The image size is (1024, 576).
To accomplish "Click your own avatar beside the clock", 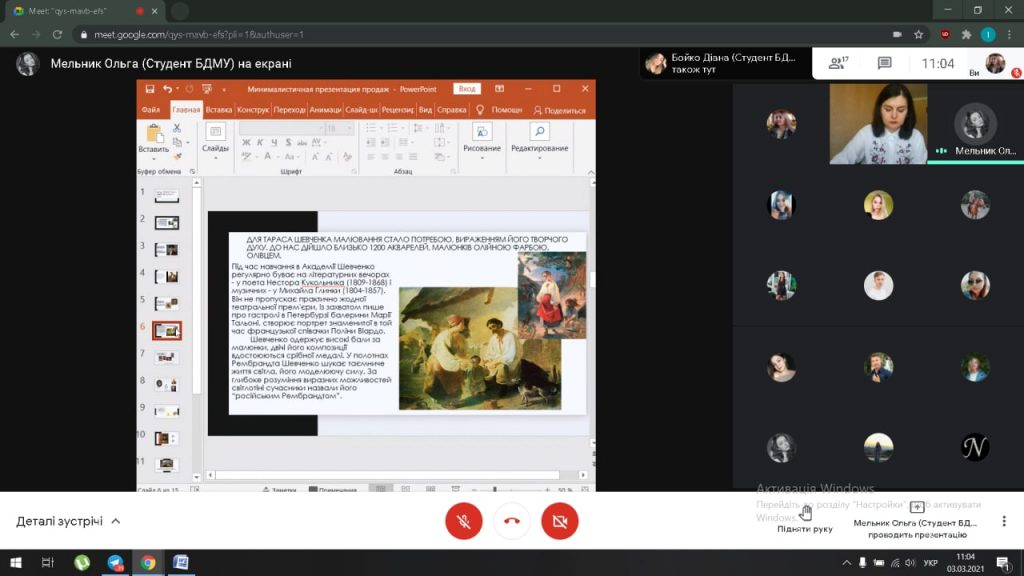I will 995,63.
